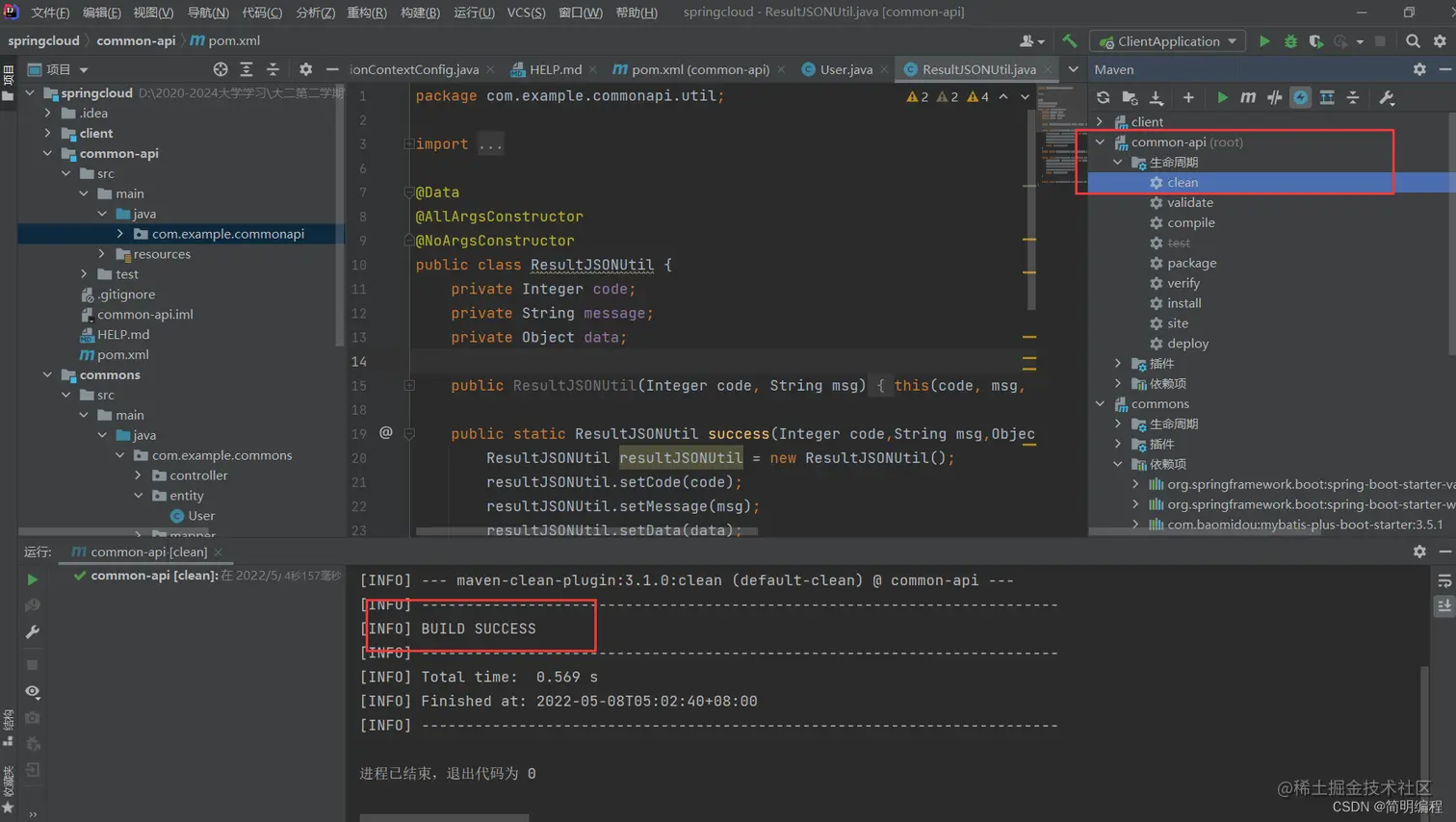Select the deploy lifecycle goal

pos(1187,344)
